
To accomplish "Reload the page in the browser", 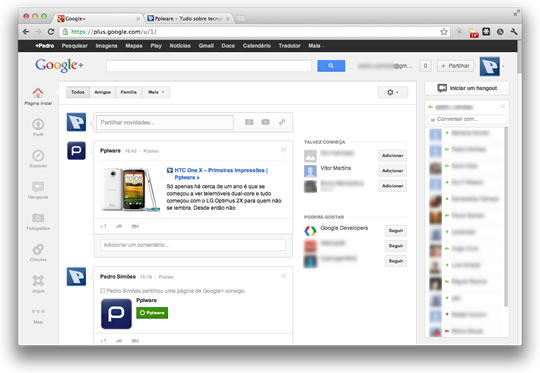I will (51, 32).
